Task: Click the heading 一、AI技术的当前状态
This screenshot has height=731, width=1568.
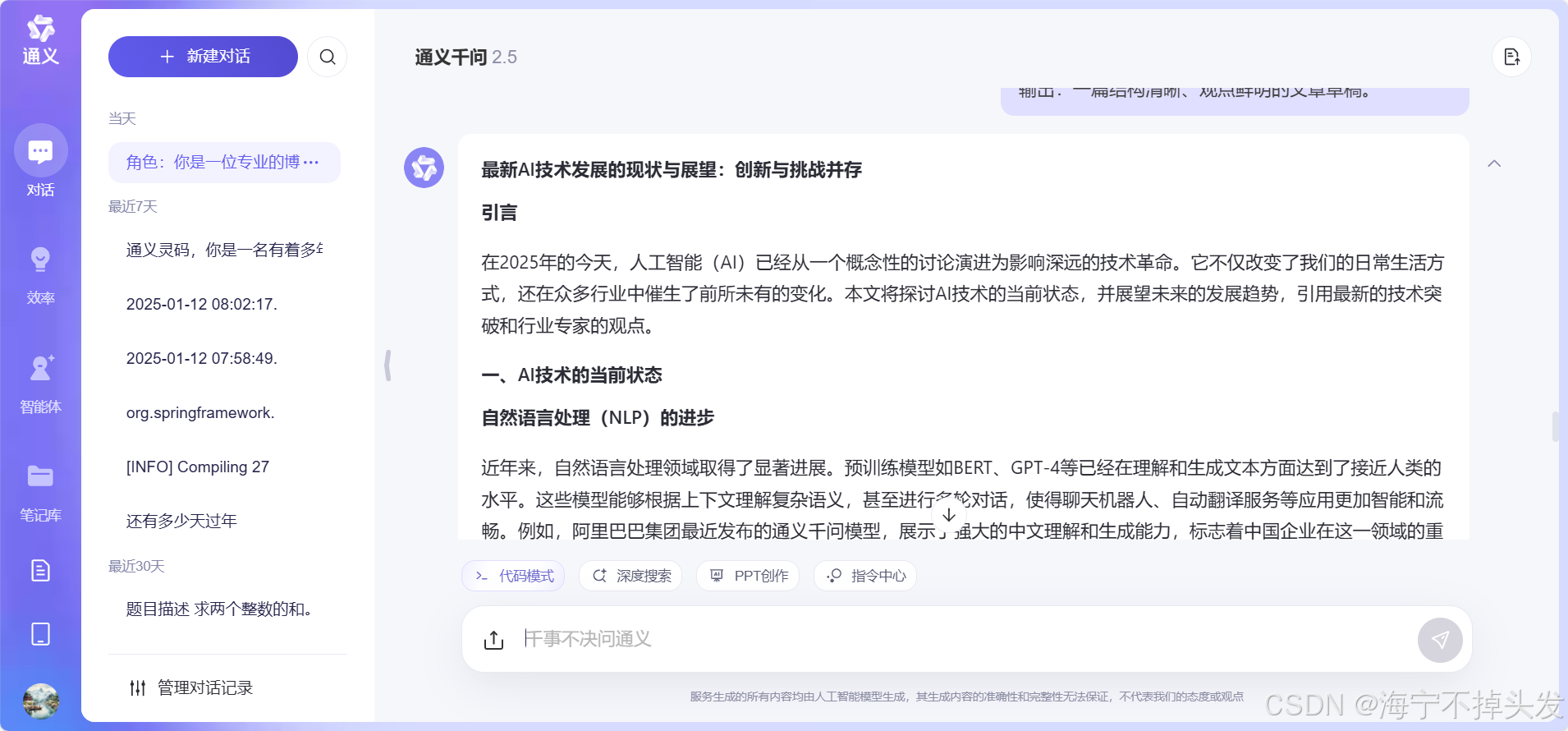Action: pos(571,375)
